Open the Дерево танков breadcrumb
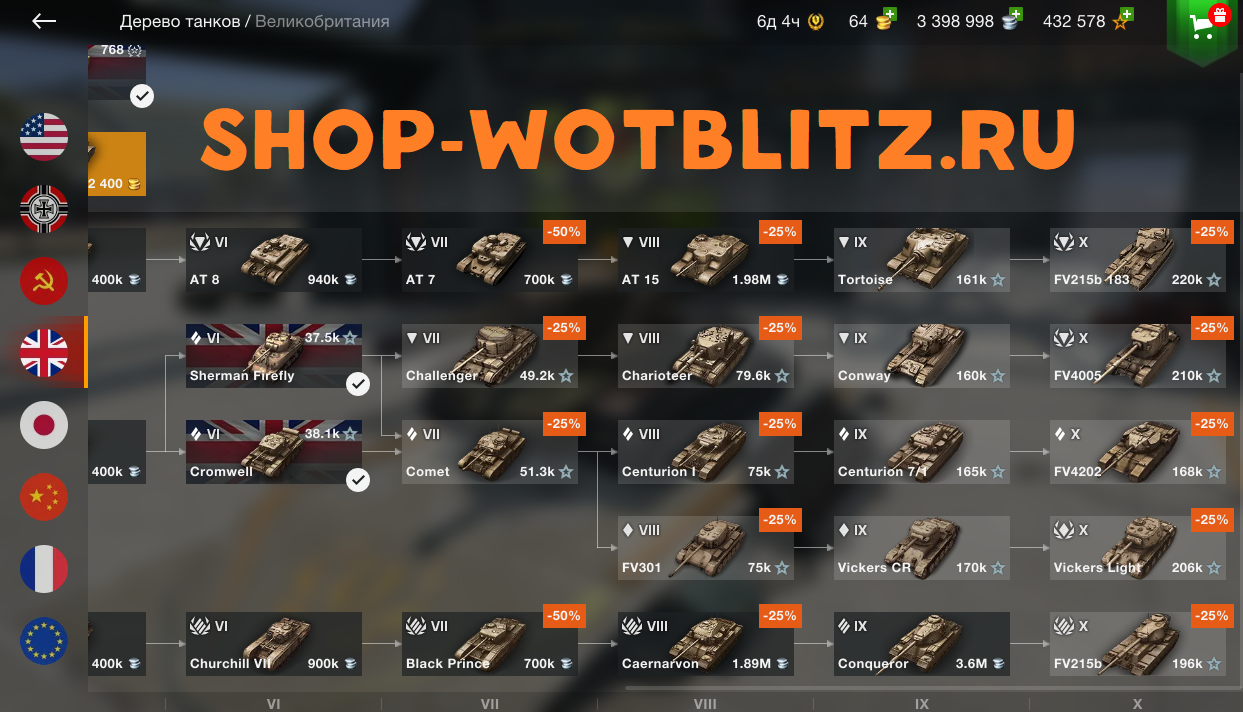 180,21
